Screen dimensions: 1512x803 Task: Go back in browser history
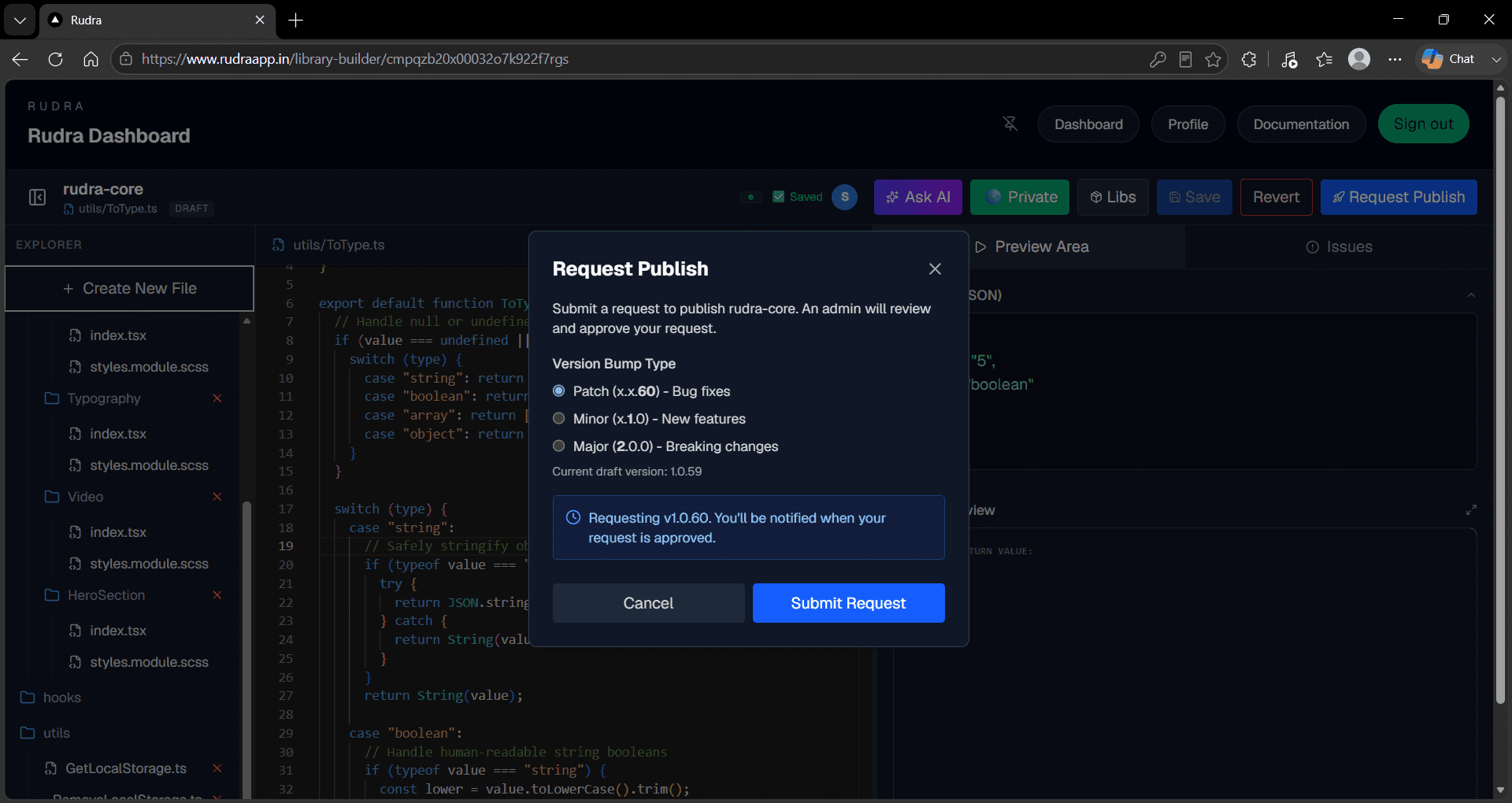coord(20,59)
